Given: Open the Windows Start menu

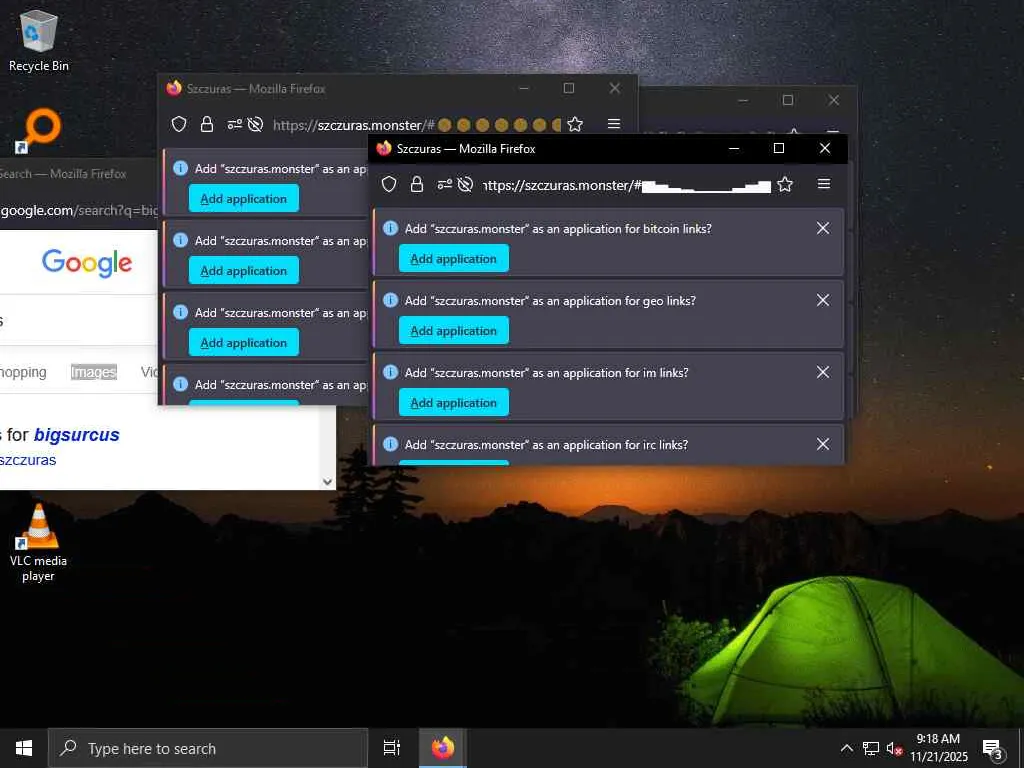Looking at the screenshot, I should click(24, 748).
